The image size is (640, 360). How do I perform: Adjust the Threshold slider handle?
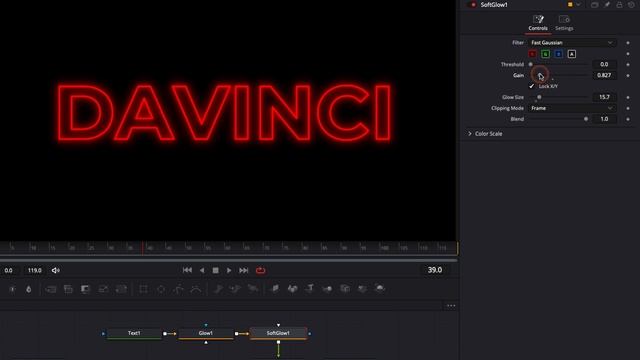pos(531,64)
